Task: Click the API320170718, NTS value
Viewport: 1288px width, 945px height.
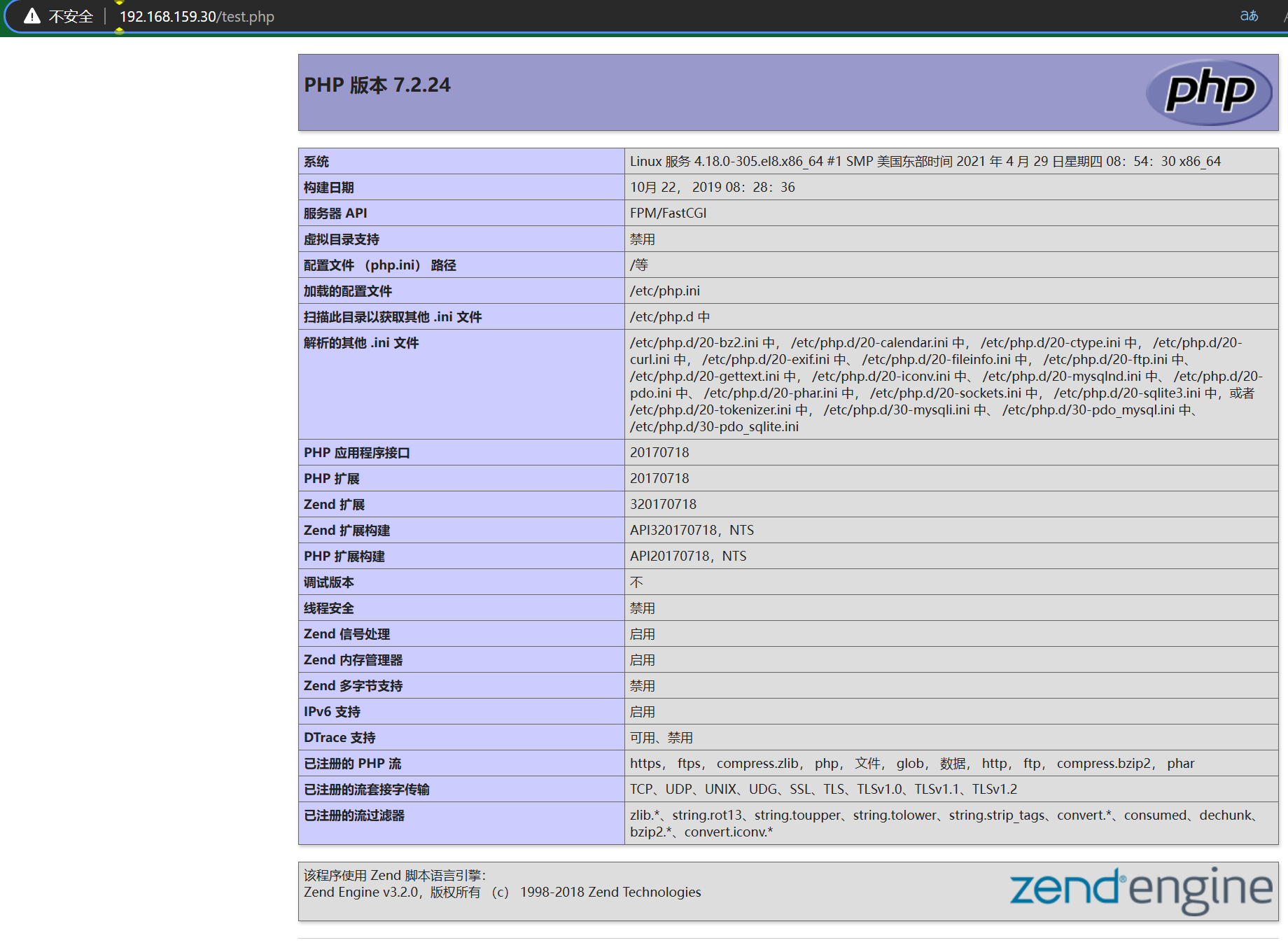Action: pos(692,530)
